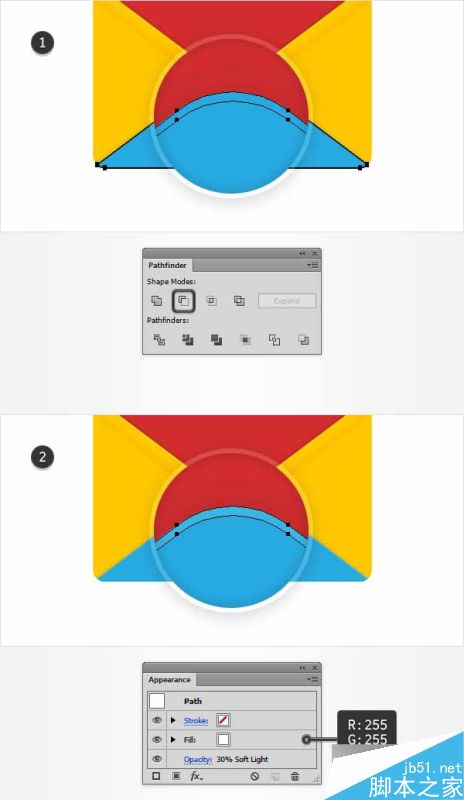
Task: Expand the Stroke disclosure triangle
Action: [x=173, y=720]
